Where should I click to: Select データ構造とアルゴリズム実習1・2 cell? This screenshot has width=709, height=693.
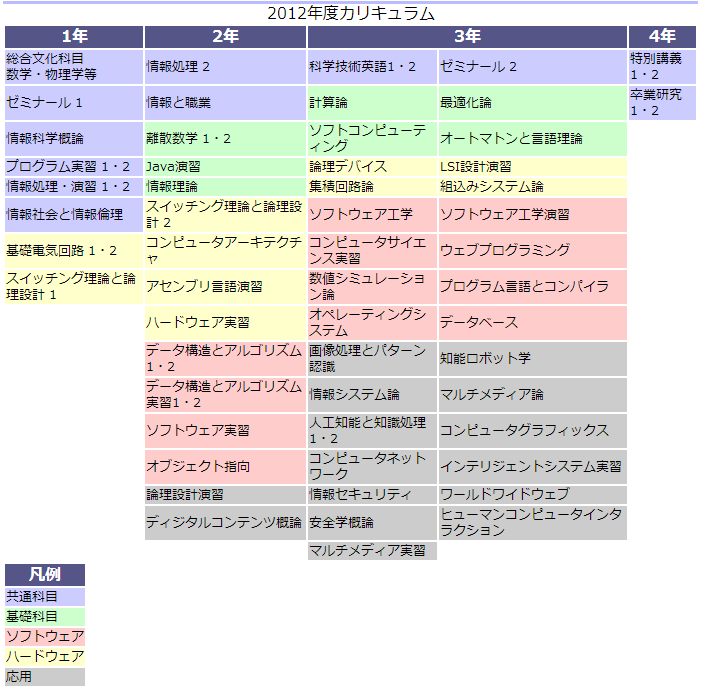[x=225, y=395]
